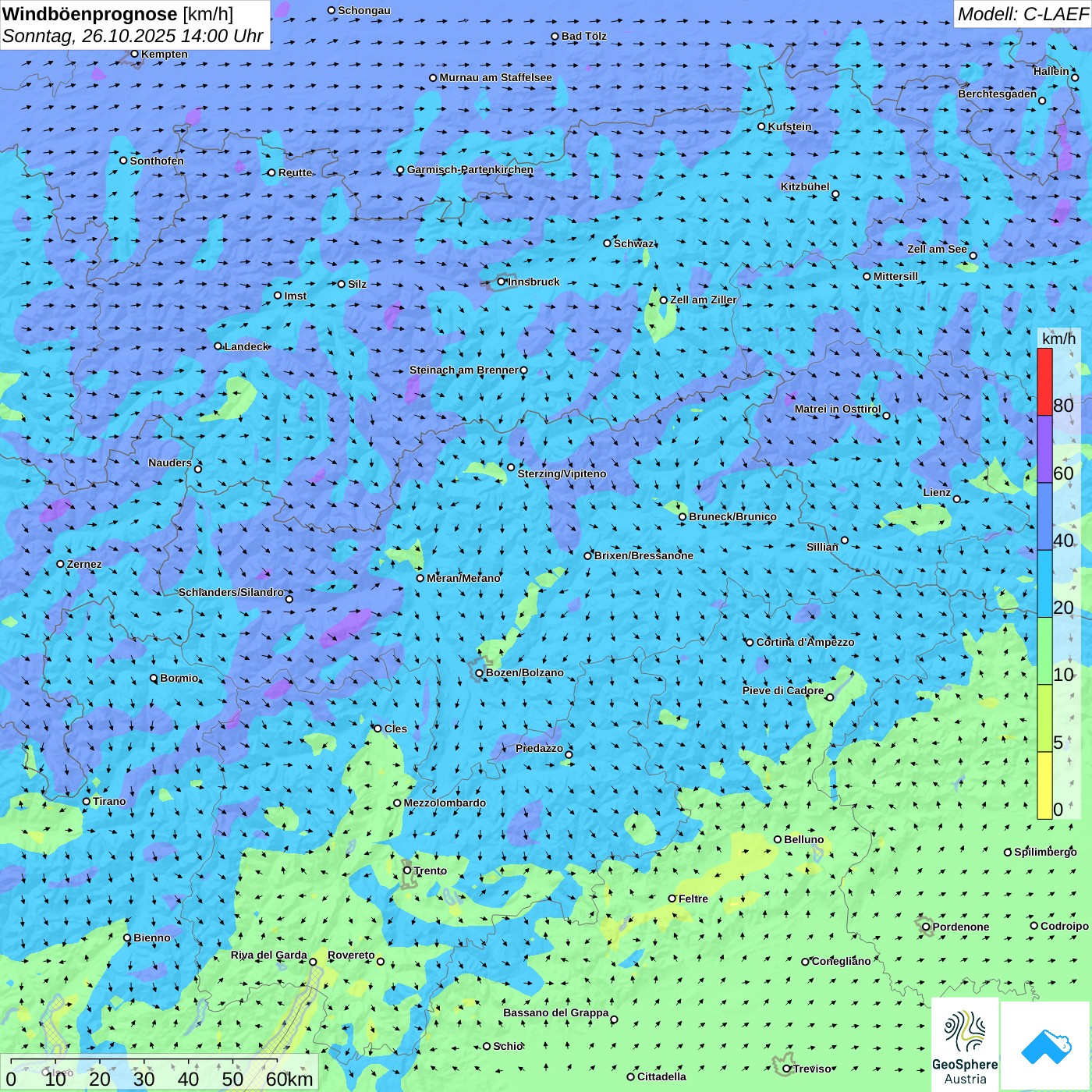Viewport: 1092px width, 1092px height.
Task: Click the Zell am See marker circle
Action: pyautogui.click(x=973, y=256)
